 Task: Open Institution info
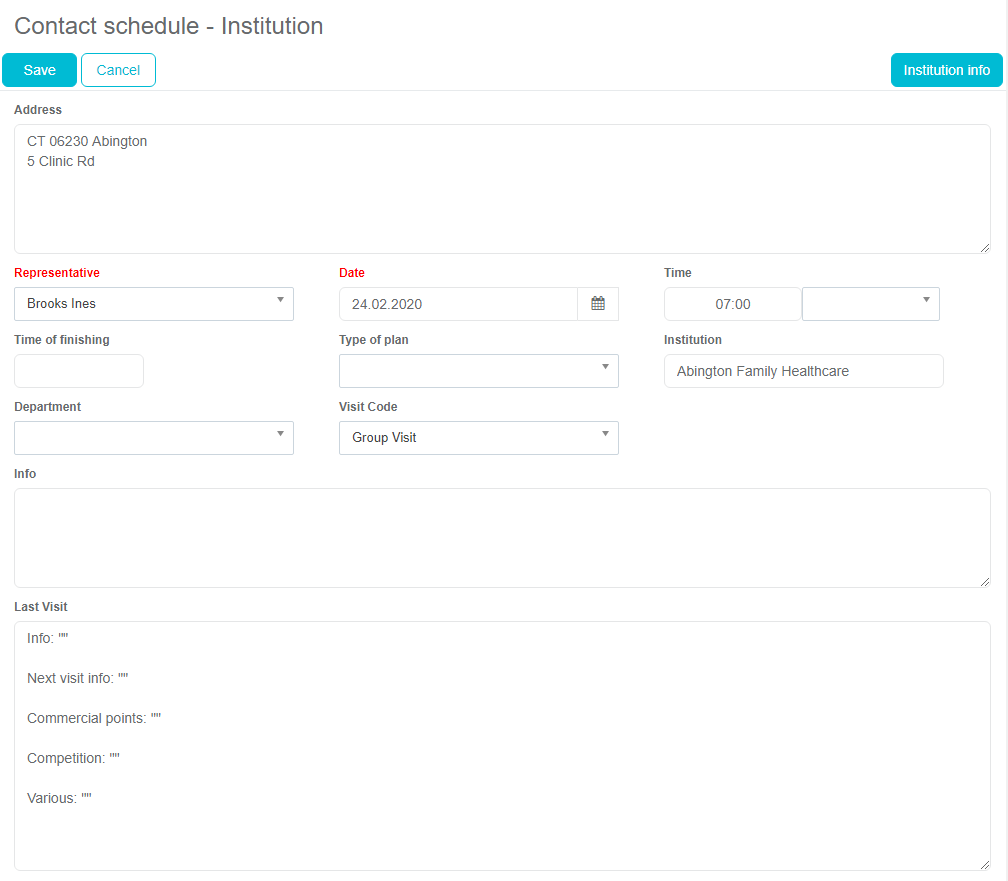[946, 70]
